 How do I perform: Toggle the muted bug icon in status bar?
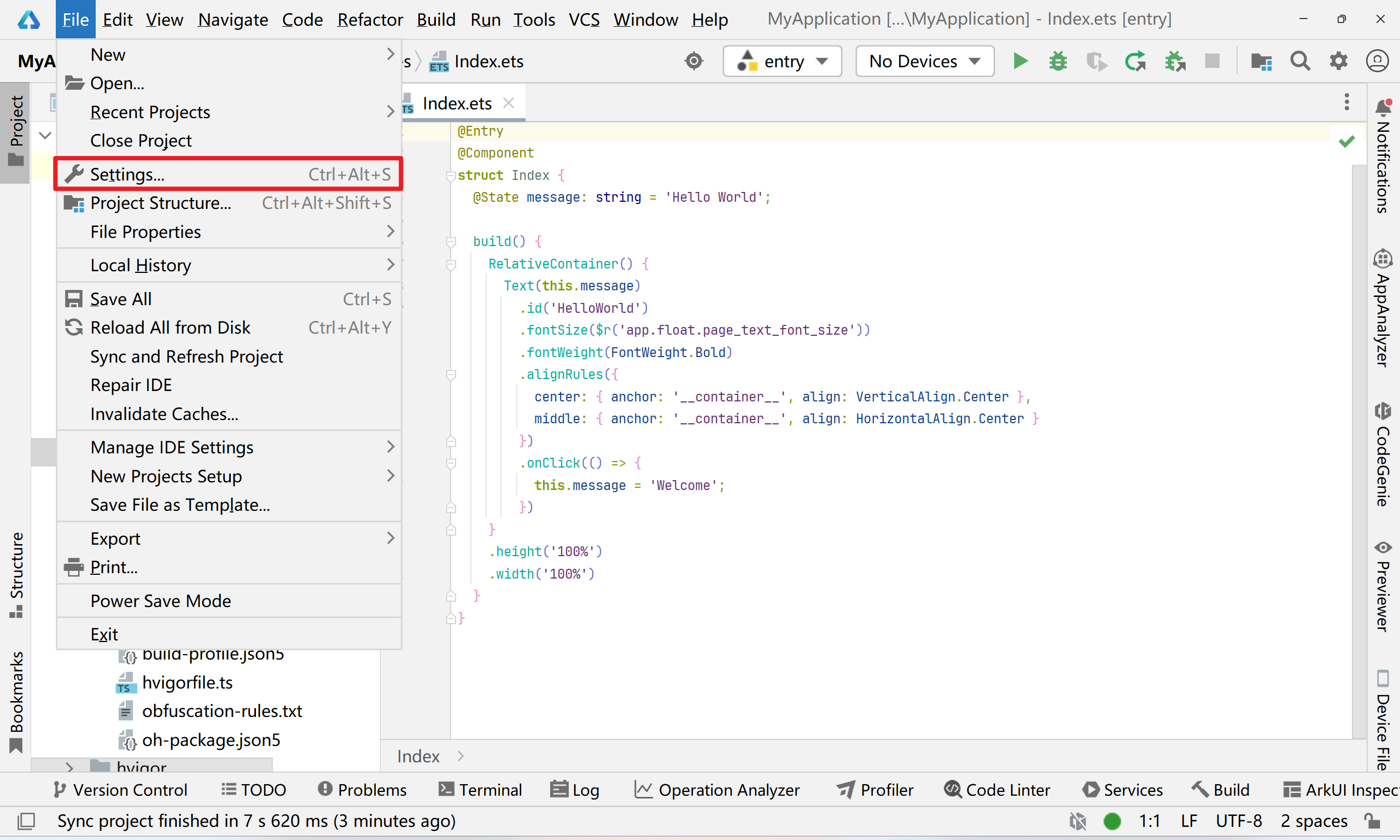point(1077,821)
